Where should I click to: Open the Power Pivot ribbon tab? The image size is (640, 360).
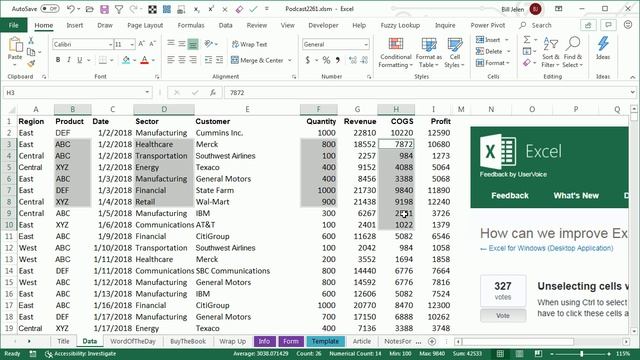488,25
